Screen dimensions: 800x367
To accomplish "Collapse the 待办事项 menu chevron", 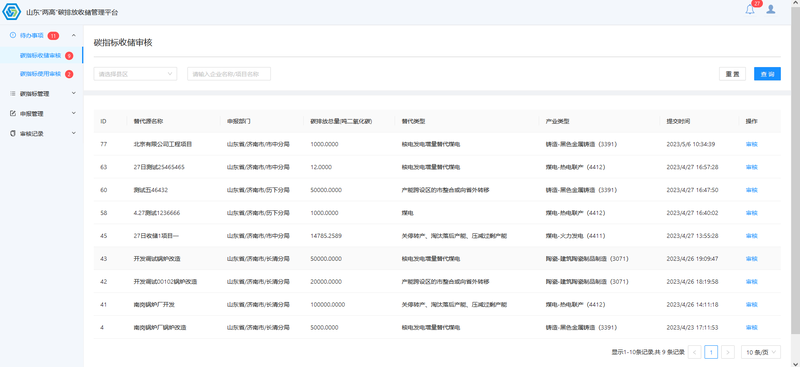I will point(73,35).
